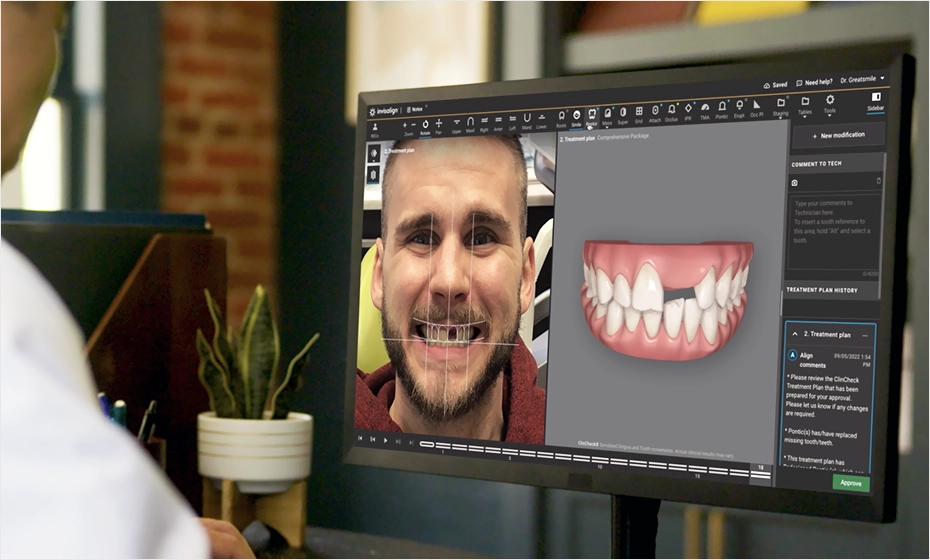Expand the Tools dropdown menu
This screenshot has height=560, width=930.
[x=829, y=104]
